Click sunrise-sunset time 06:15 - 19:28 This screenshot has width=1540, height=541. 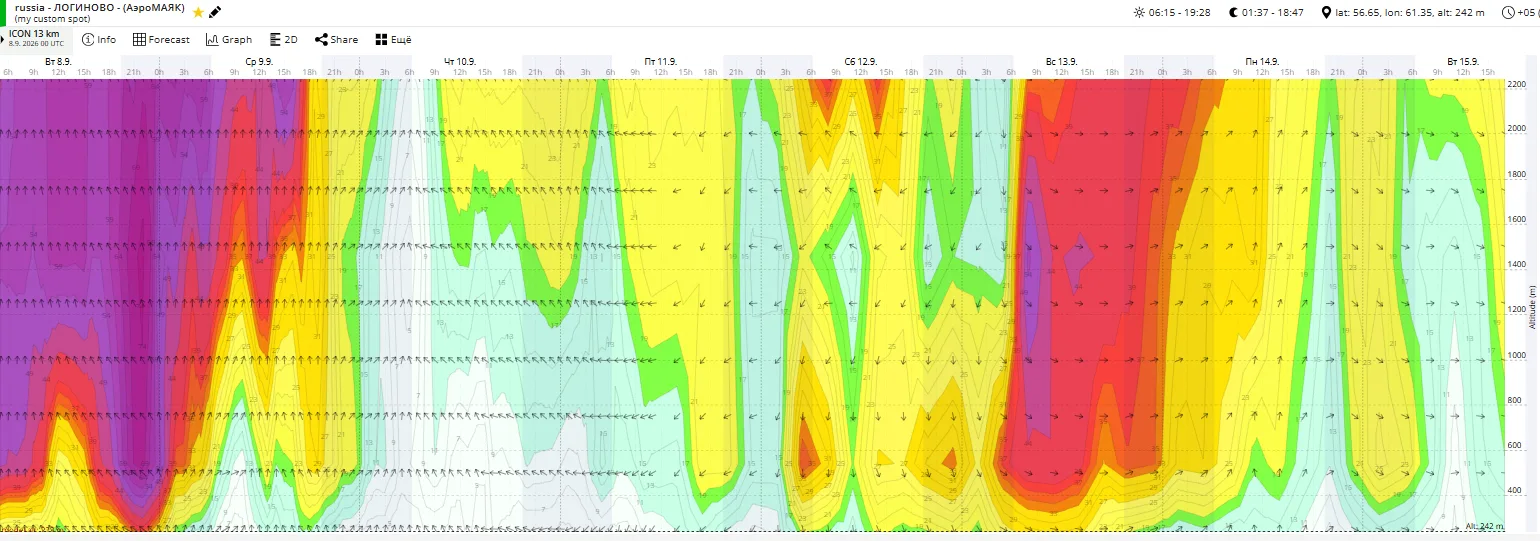click(1180, 13)
